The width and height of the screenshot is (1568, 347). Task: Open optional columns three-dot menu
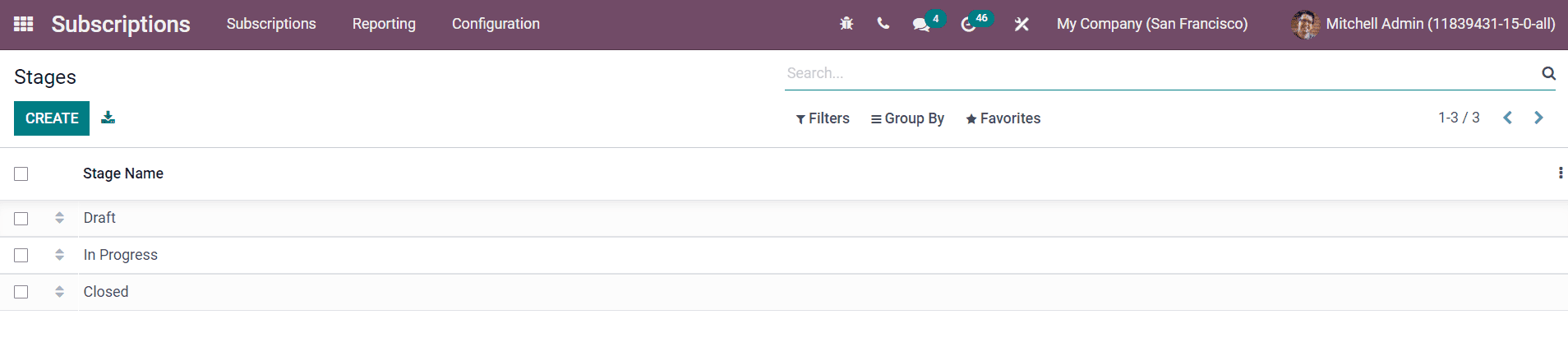pos(1560,173)
